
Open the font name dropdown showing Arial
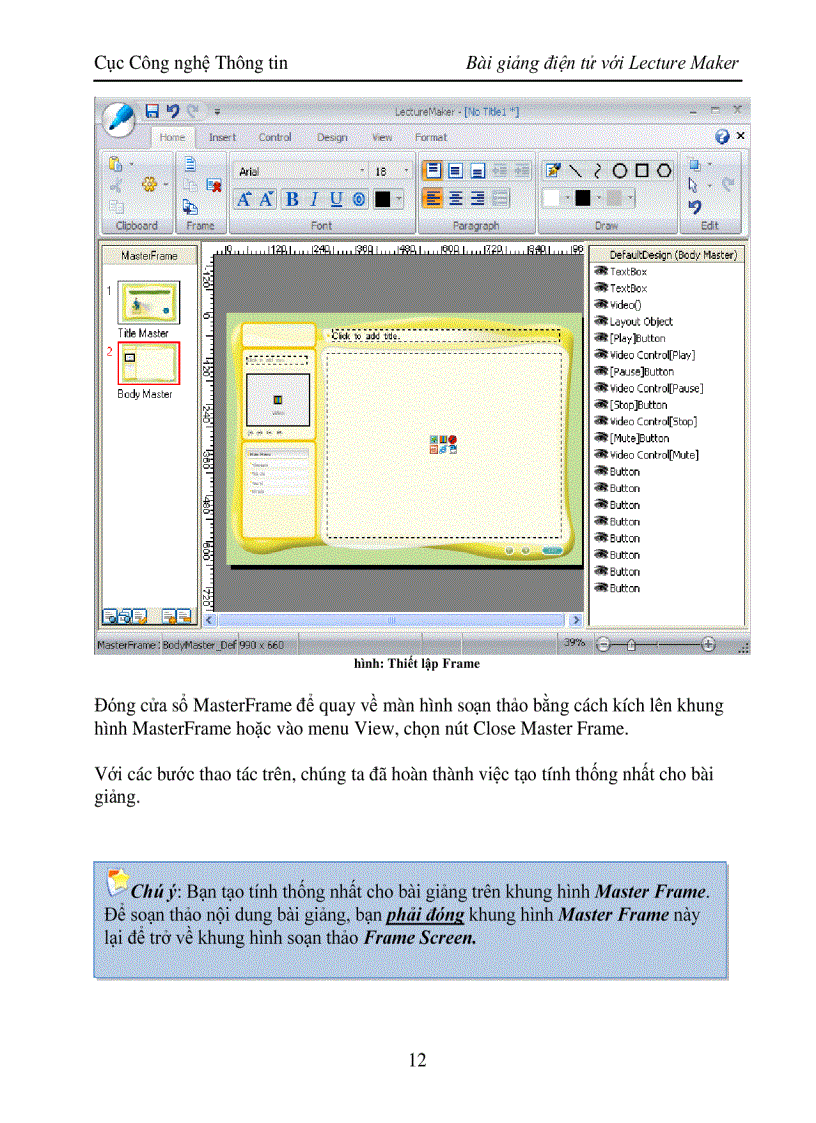click(363, 170)
